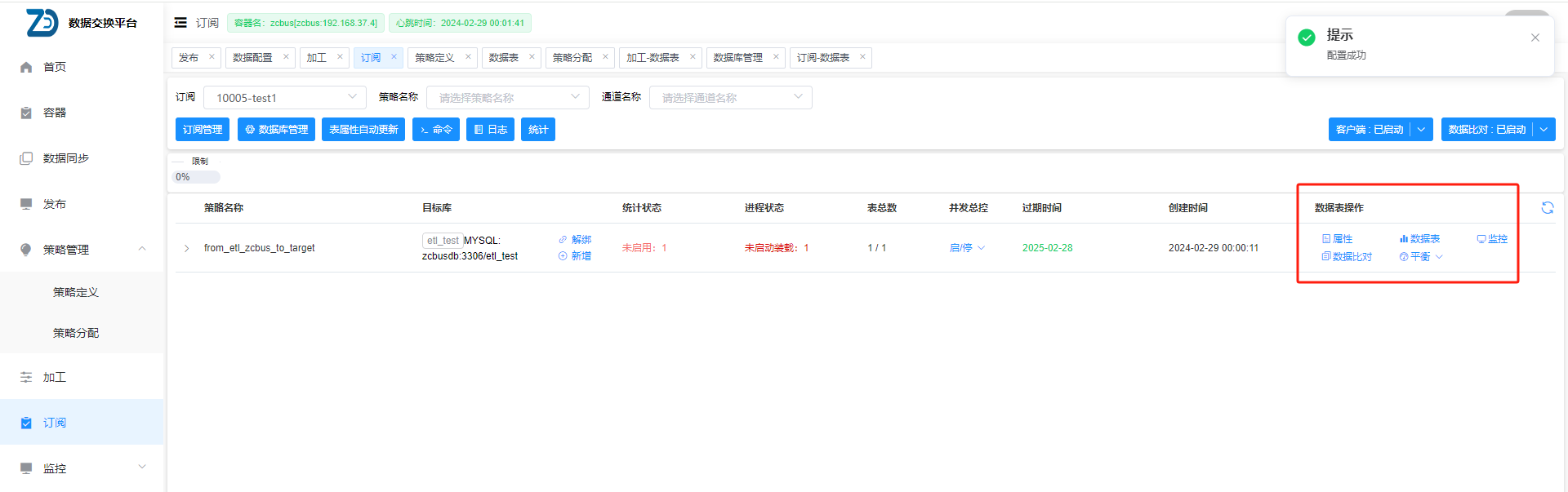Viewport: 1568px width, 492px height.
Task: Open the 策略名称 dropdown
Action: (507, 98)
